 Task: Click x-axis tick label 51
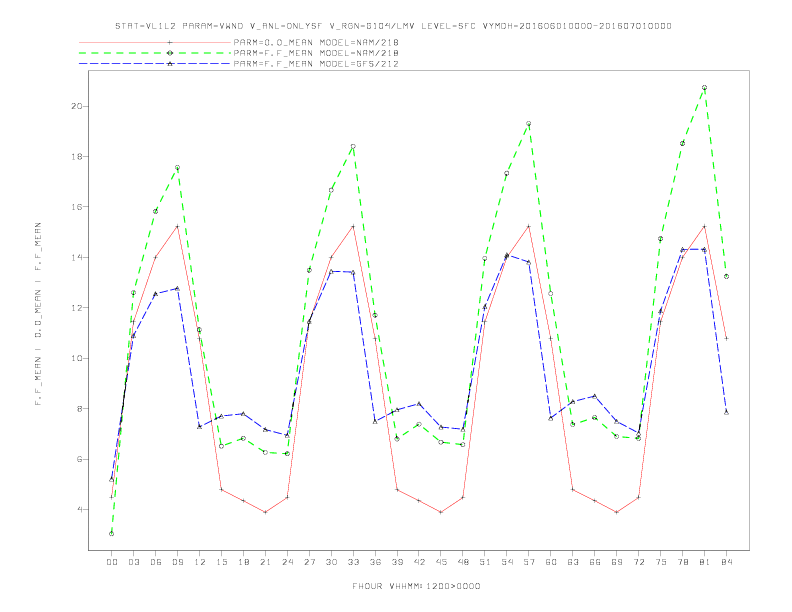485,562
